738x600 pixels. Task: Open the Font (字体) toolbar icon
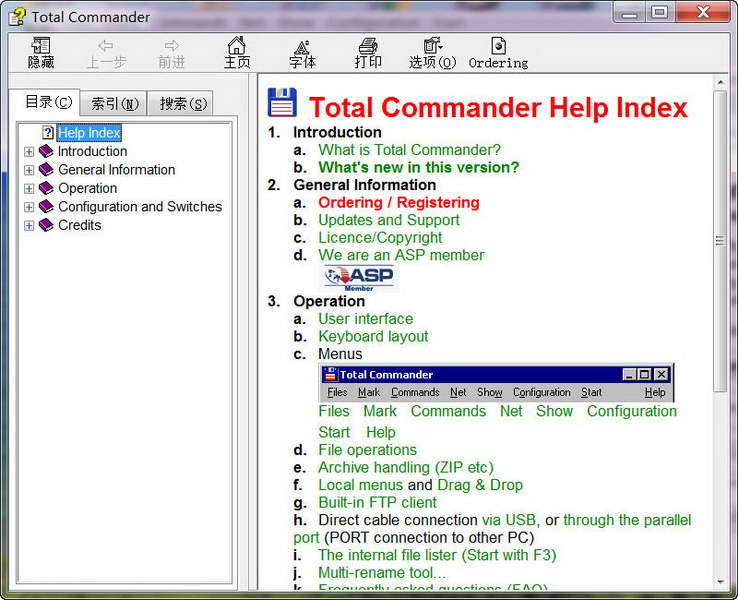[302, 47]
